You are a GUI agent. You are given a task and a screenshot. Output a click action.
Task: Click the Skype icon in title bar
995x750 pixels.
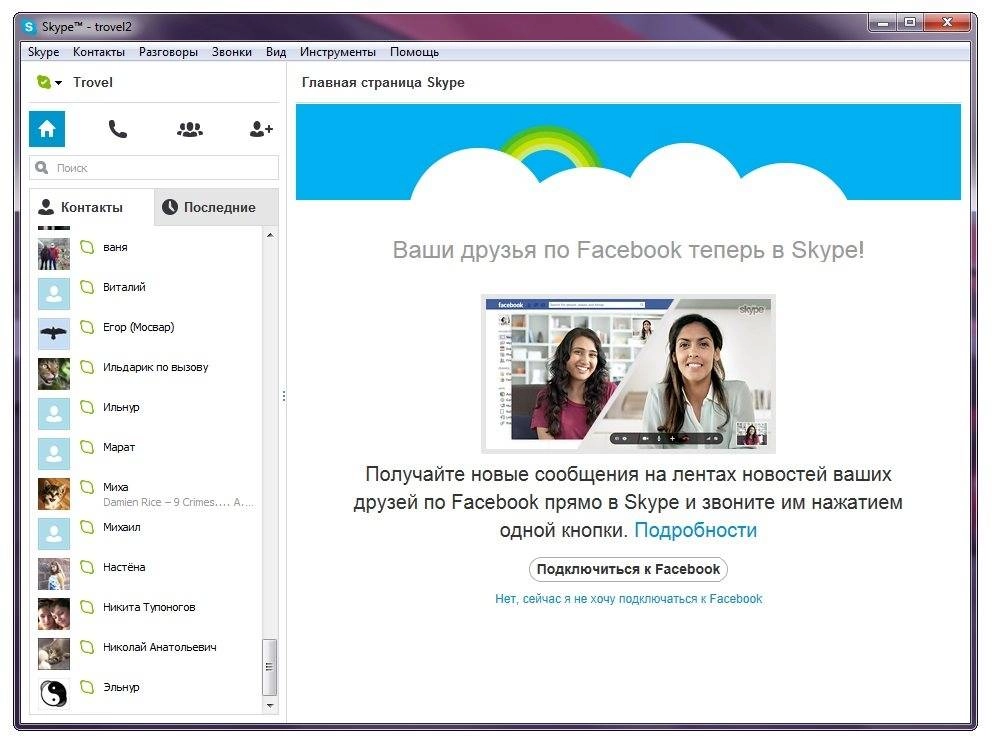(29, 27)
